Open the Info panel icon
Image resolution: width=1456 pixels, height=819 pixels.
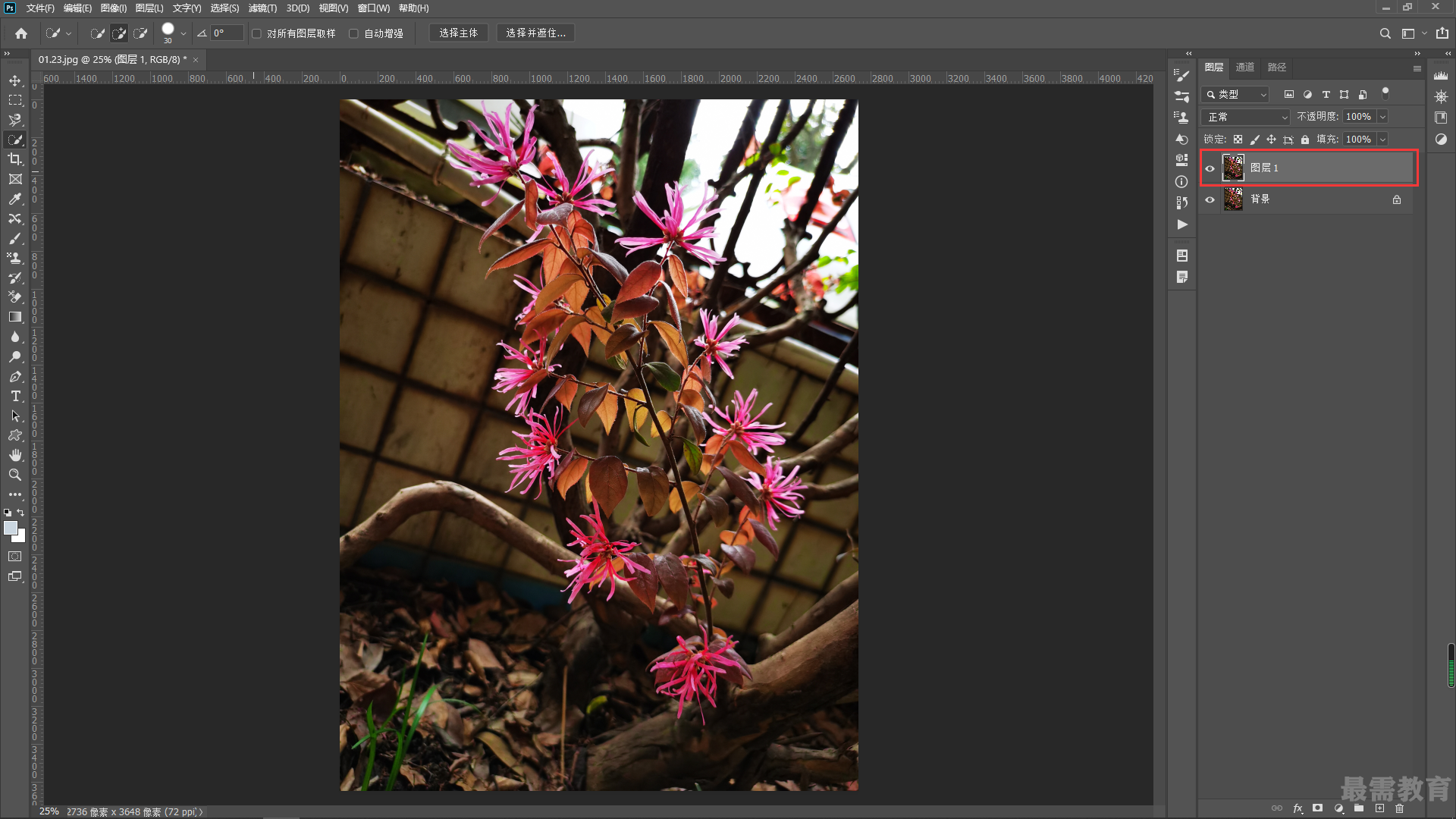(x=1181, y=182)
